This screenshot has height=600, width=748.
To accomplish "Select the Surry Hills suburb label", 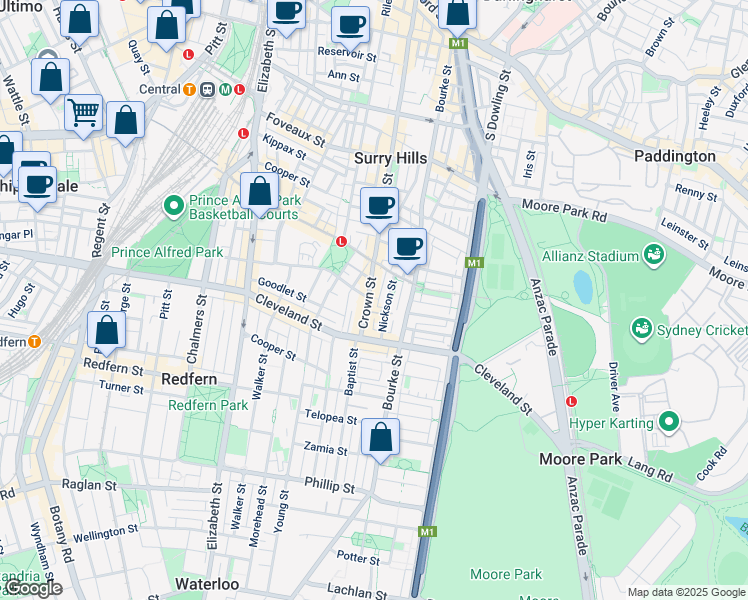I will pyautogui.click(x=391, y=158).
